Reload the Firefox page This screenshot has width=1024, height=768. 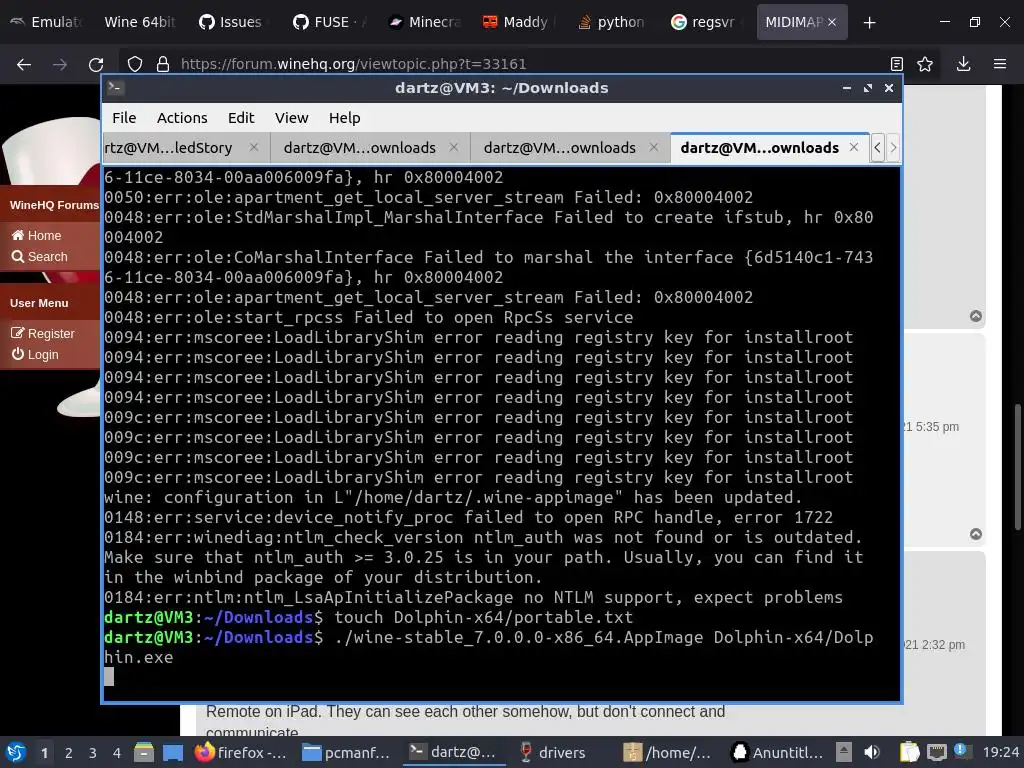(96, 64)
